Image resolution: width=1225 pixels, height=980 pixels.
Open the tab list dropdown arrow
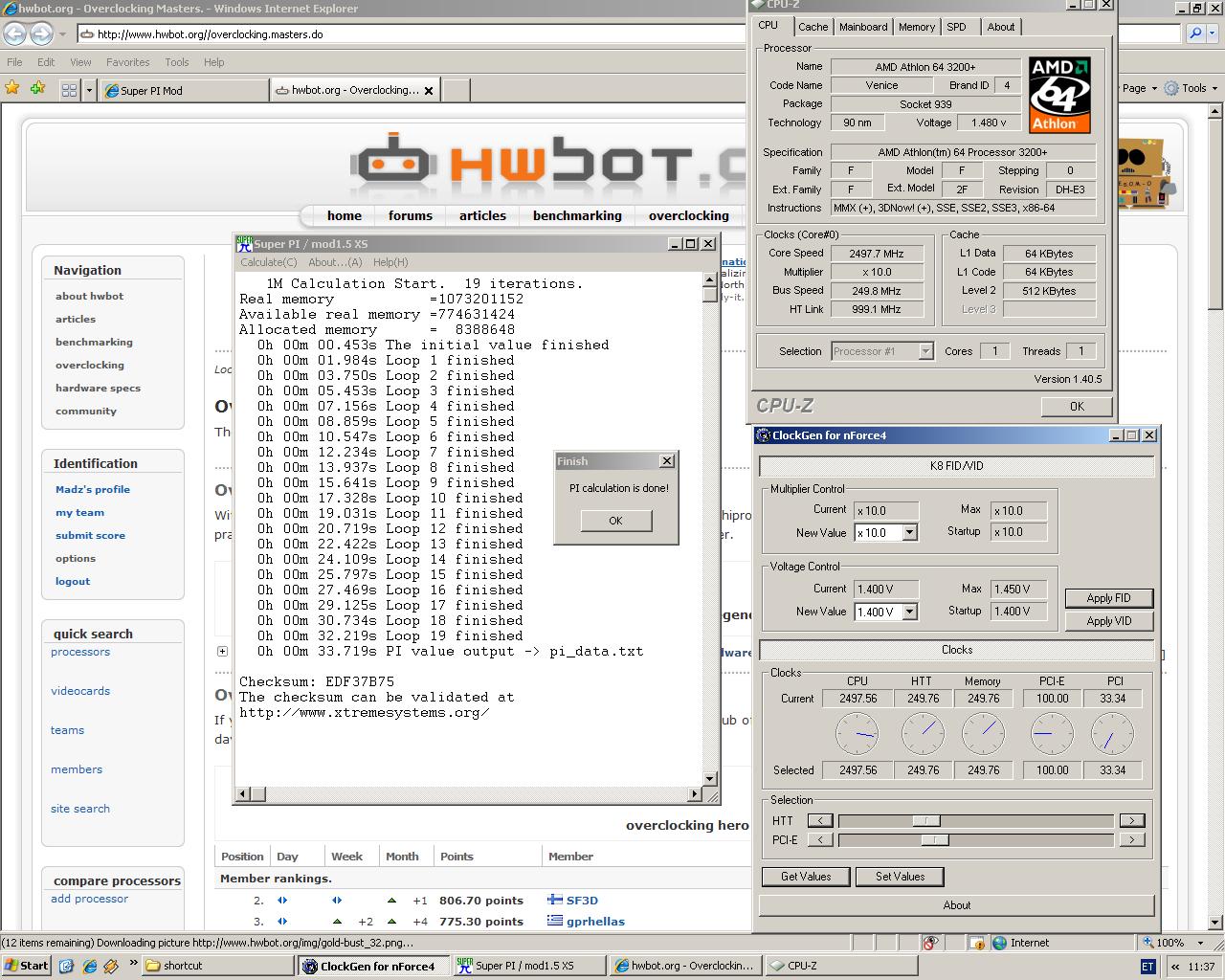pos(90,90)
